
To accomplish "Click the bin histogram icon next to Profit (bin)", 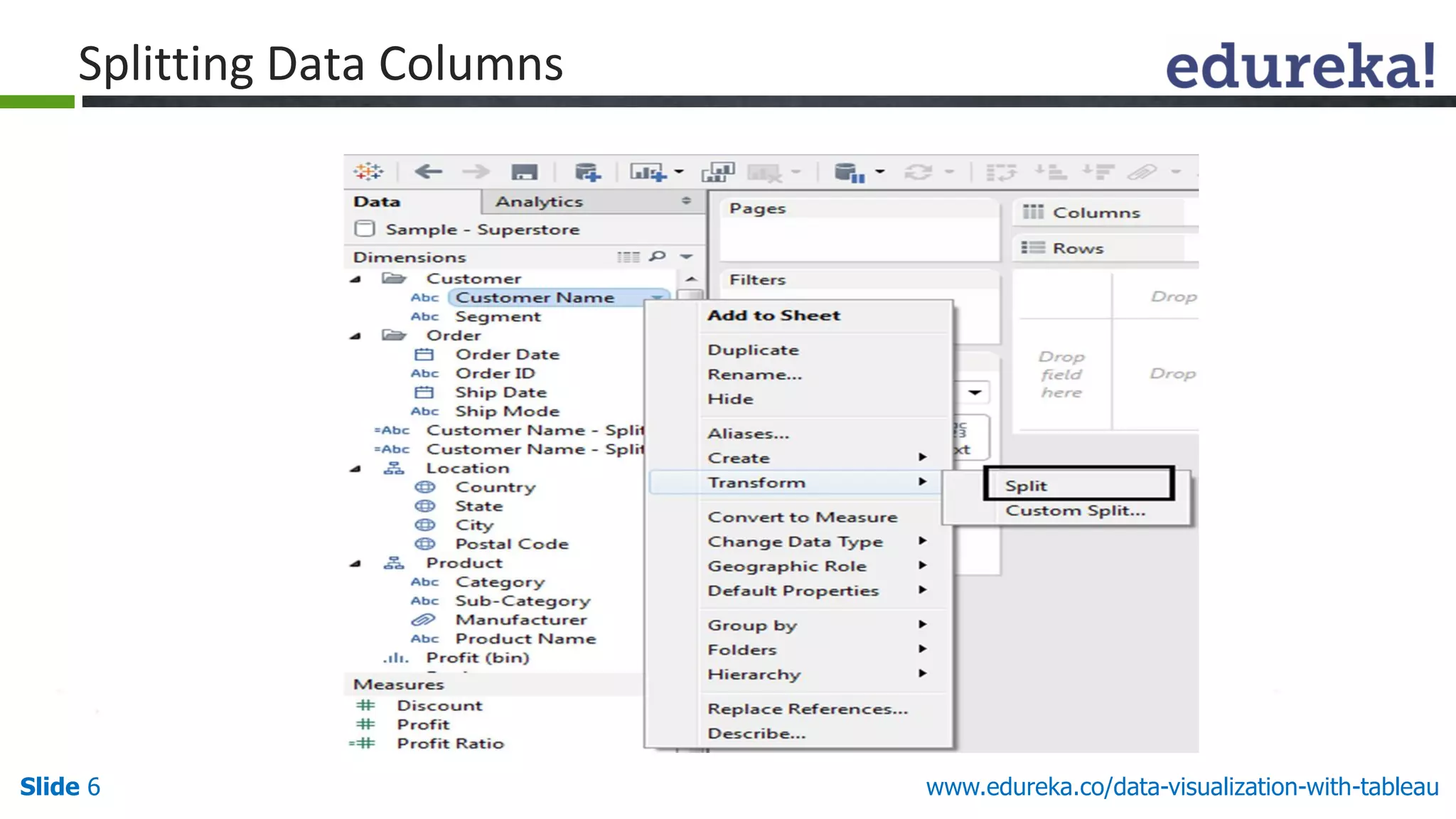I will click(x=396, y=658).
